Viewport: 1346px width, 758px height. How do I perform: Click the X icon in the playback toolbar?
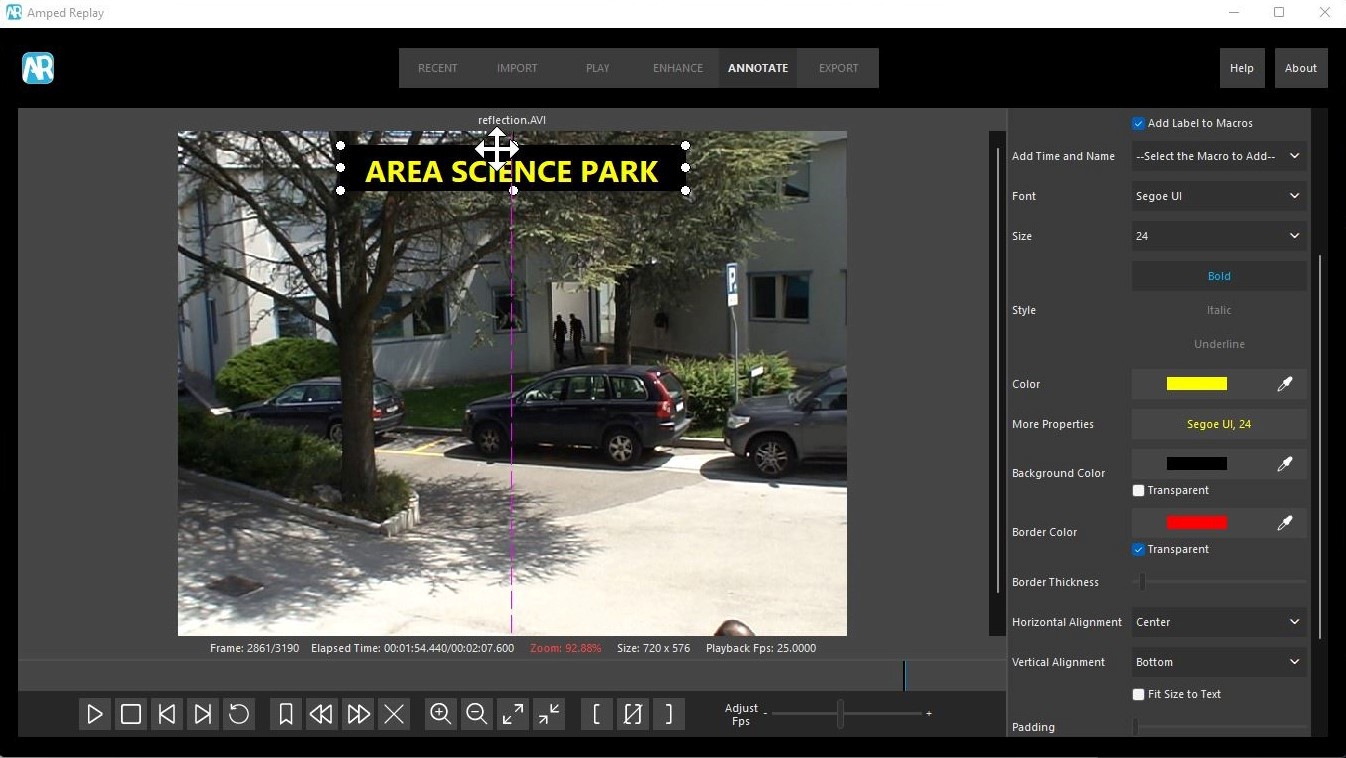point(394,714)
